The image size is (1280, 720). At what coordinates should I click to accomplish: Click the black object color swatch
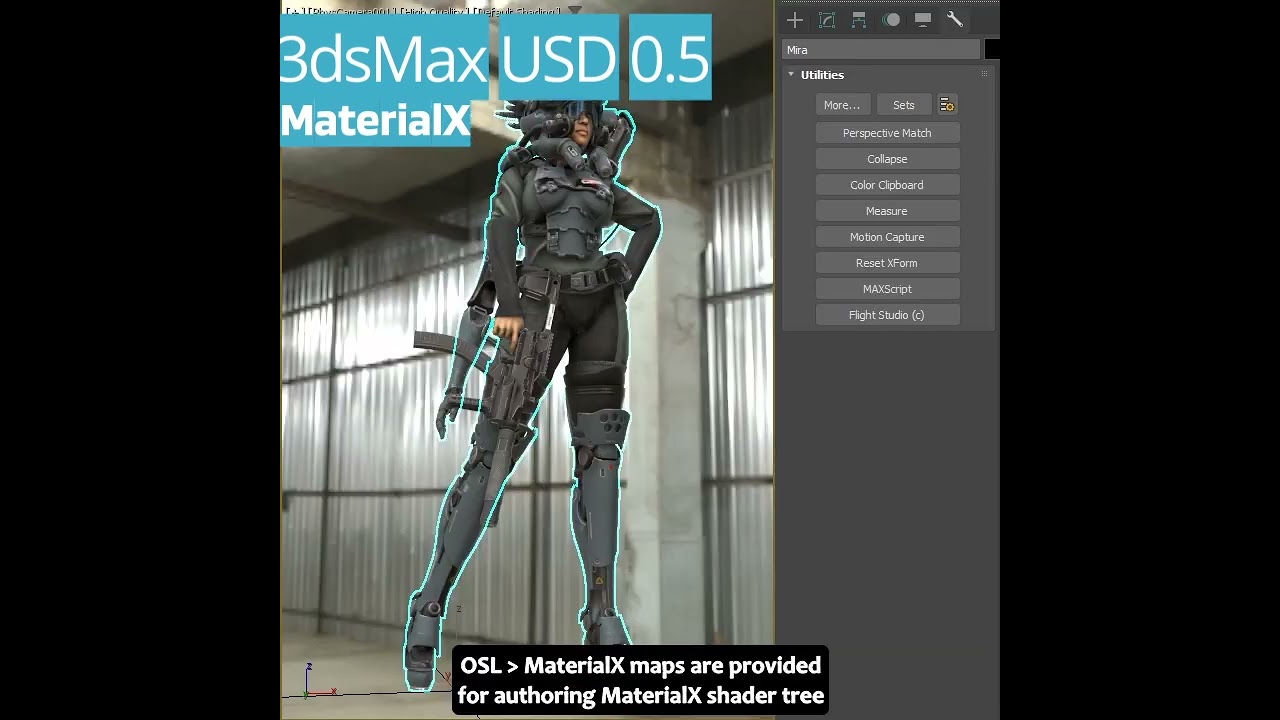coord(992,50)
